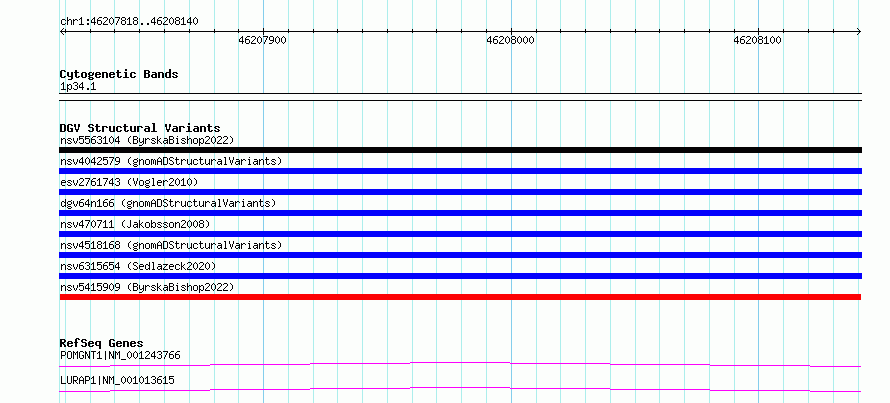Click the blue bar under nsv4042579
This screenshot has width=890, height=403.
pos(460,171)
